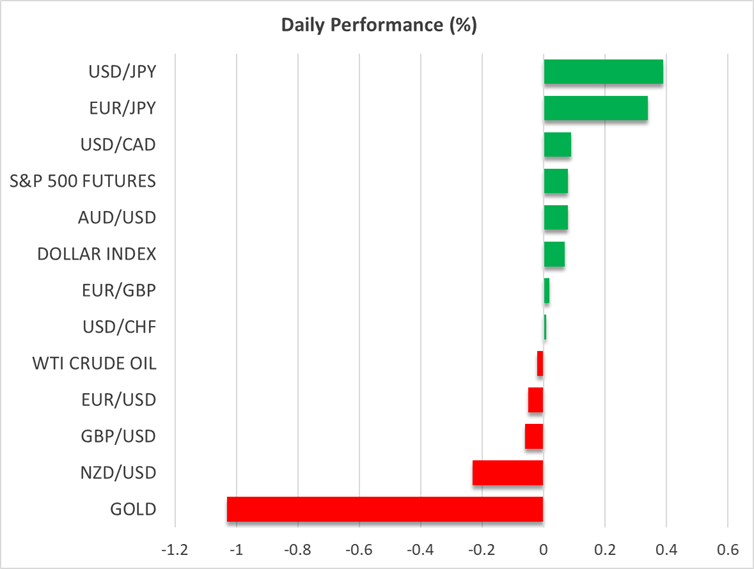The image size is (754, 569).
Task: Click the 0 axis tick label
Action: coord(543,549)
